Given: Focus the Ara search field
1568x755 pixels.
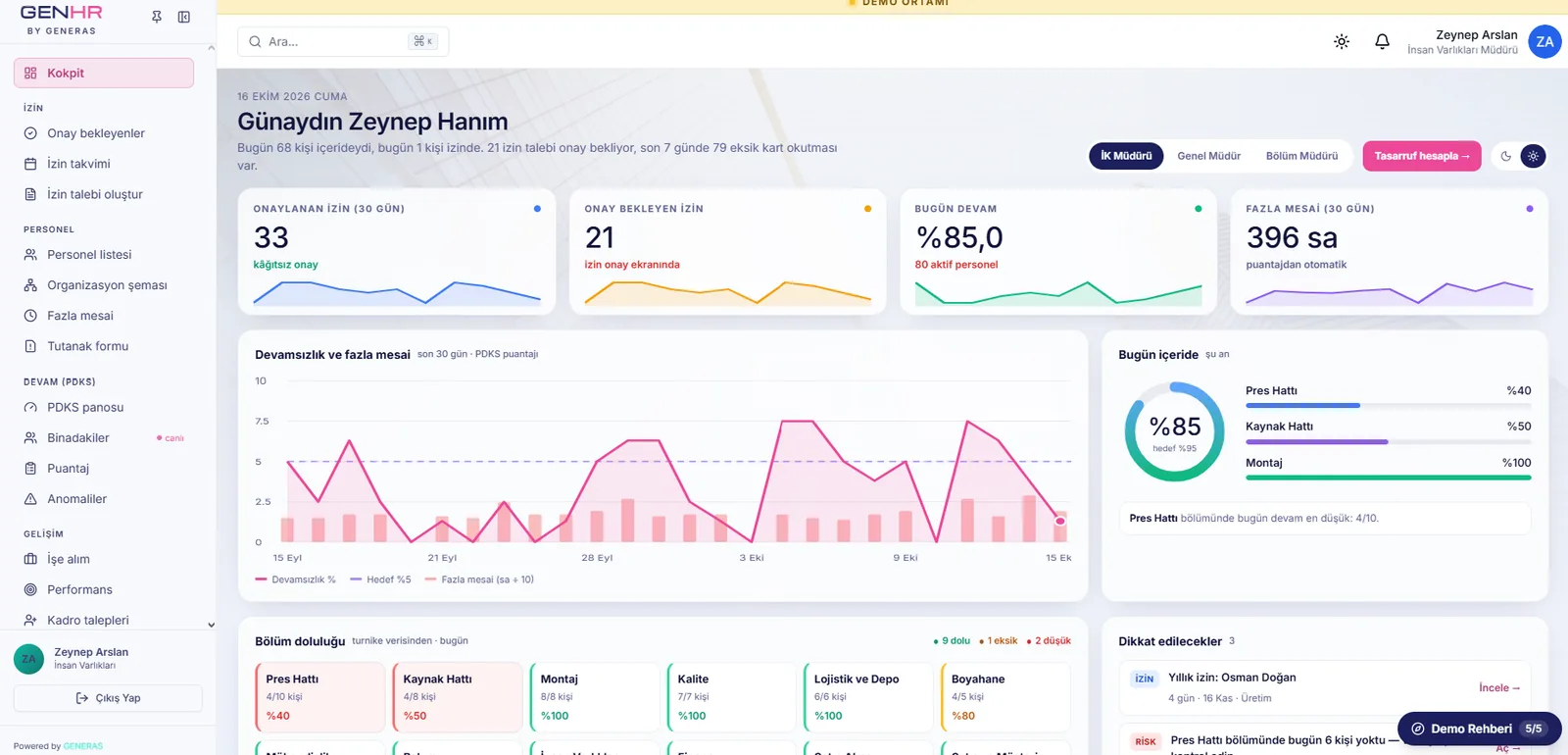Looking at the screenshot, I should (343, 41).
